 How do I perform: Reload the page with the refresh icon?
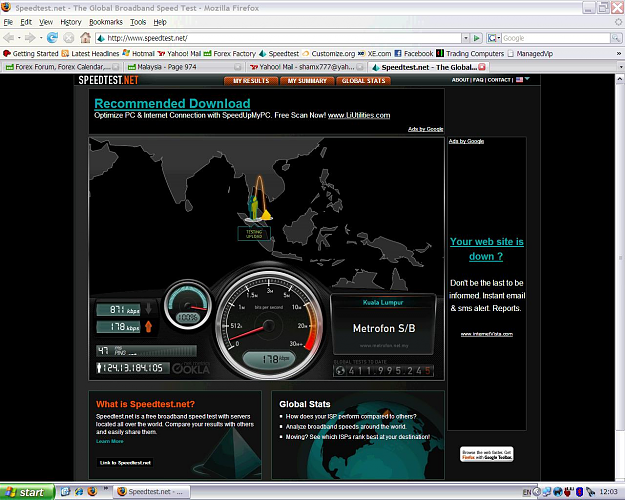(52, 38)
